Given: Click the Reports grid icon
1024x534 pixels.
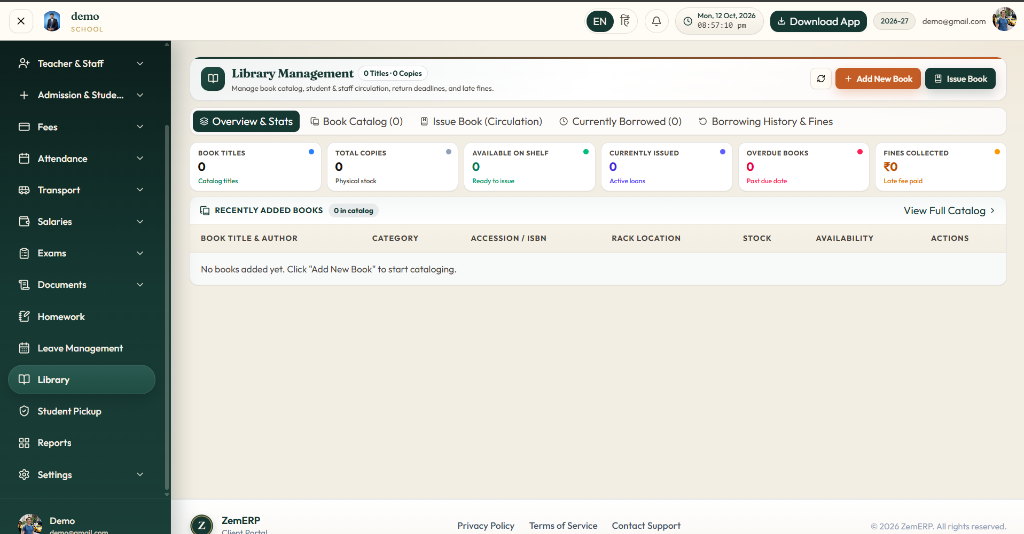Looking at the screenshot, I should click(x=24, y=443).
